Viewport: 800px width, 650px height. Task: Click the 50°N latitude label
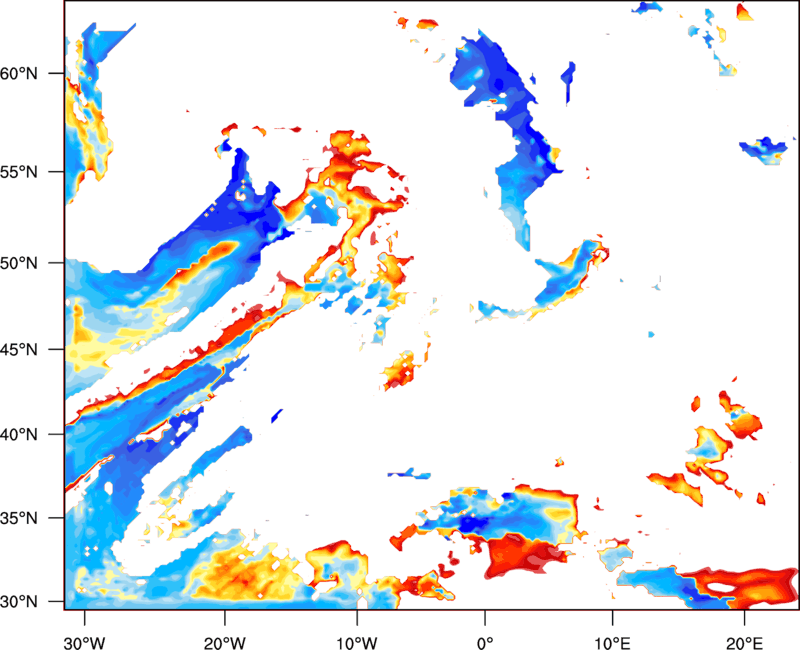19,263
